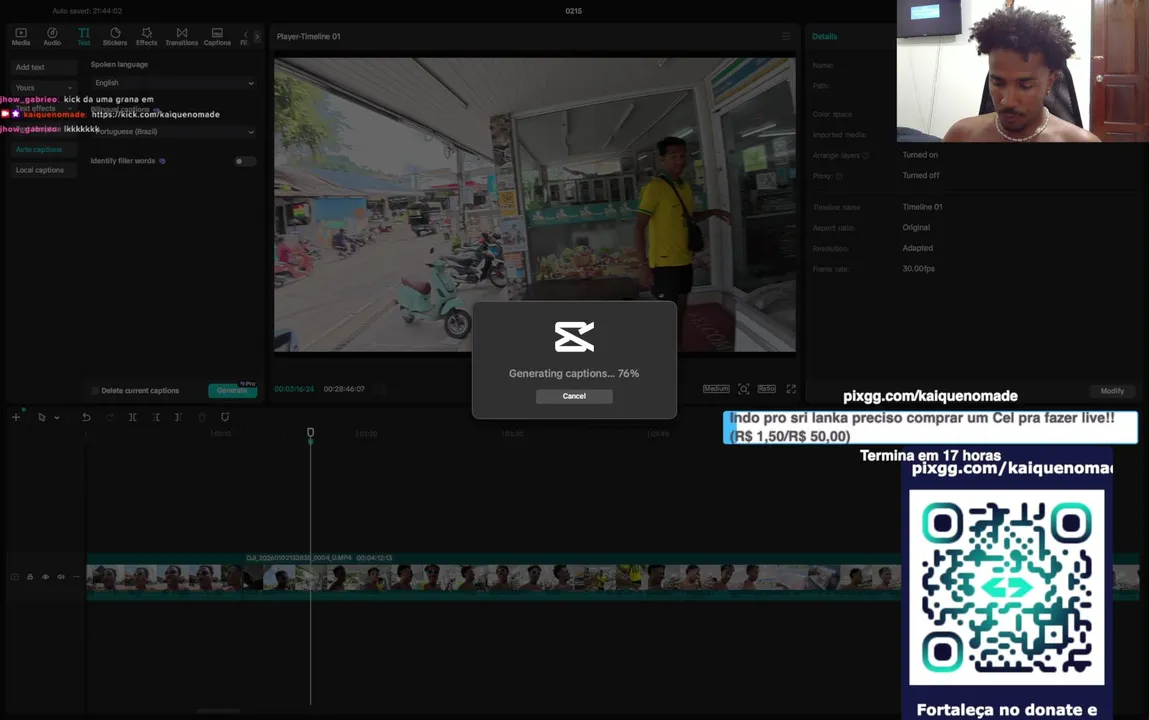This screenshot has width=1149, height=720.
Task: Redo the last action
Action: [110, 417]
